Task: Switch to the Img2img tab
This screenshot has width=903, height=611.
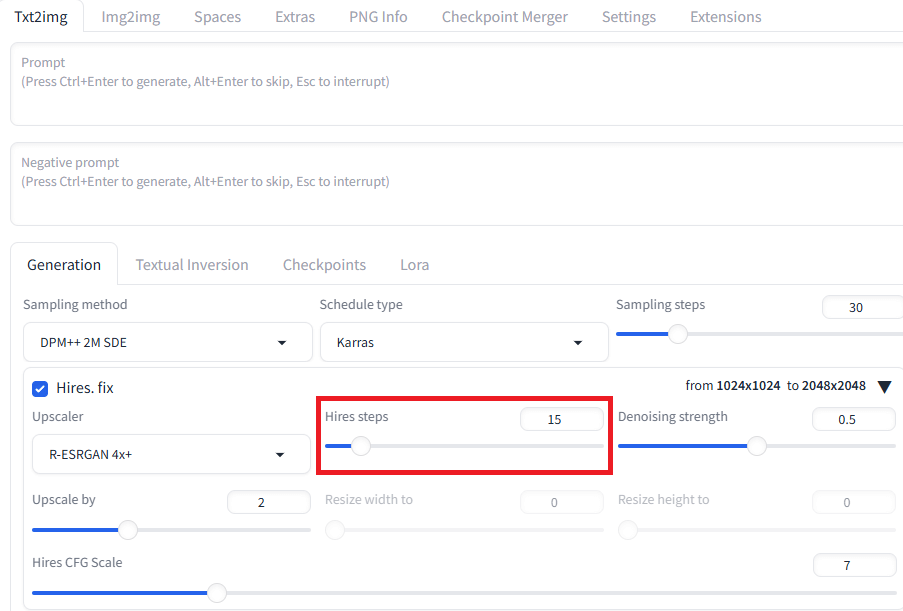Action: tap(131, 17)
